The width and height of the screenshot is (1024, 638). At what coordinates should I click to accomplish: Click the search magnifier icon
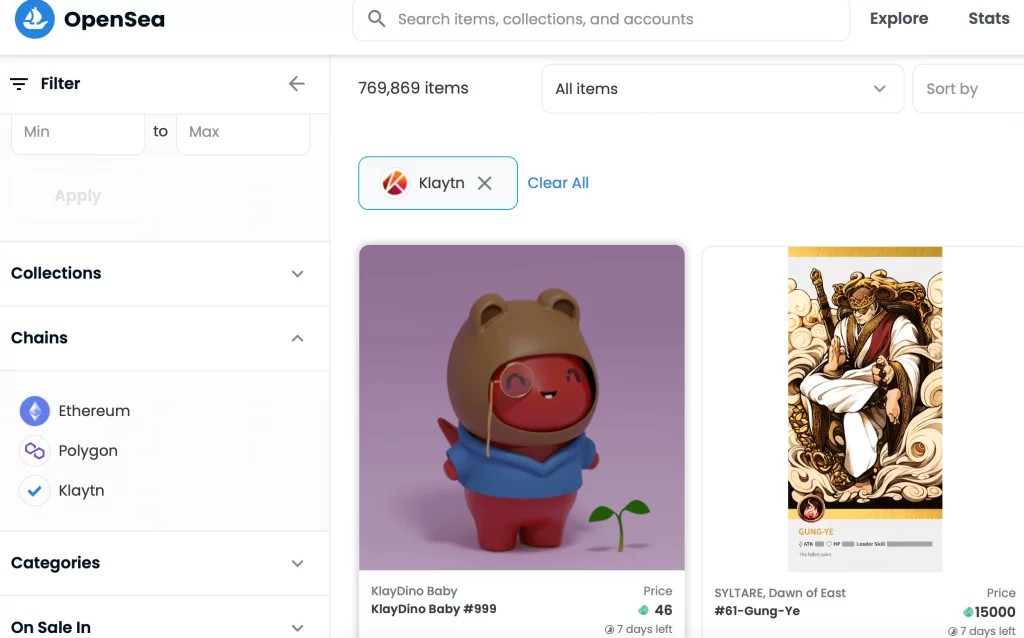point(376,18)
